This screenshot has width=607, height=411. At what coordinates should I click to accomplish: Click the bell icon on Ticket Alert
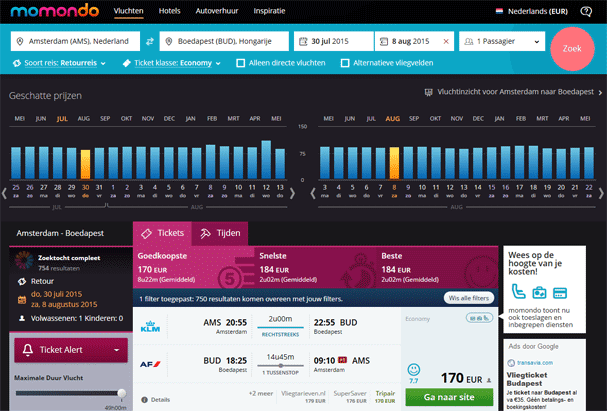[x=27, y=349]
